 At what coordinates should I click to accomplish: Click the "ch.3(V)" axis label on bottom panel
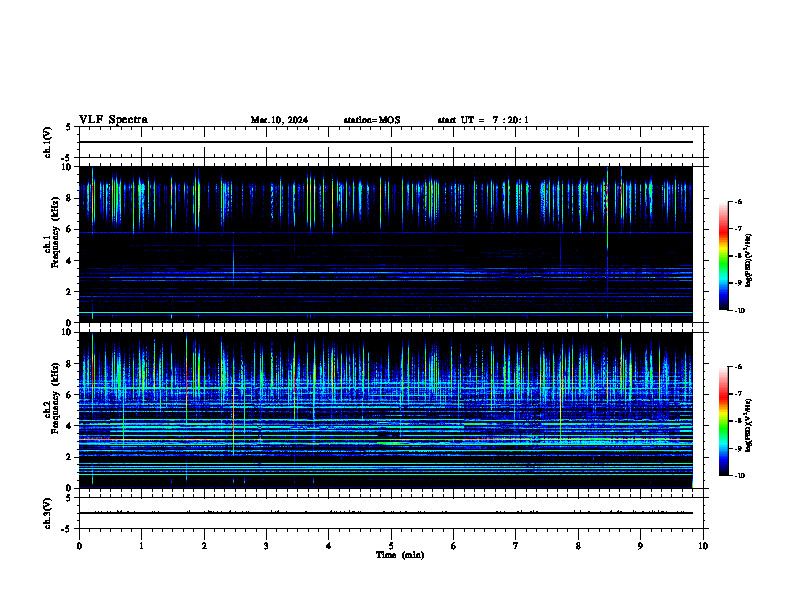point(47,513)
